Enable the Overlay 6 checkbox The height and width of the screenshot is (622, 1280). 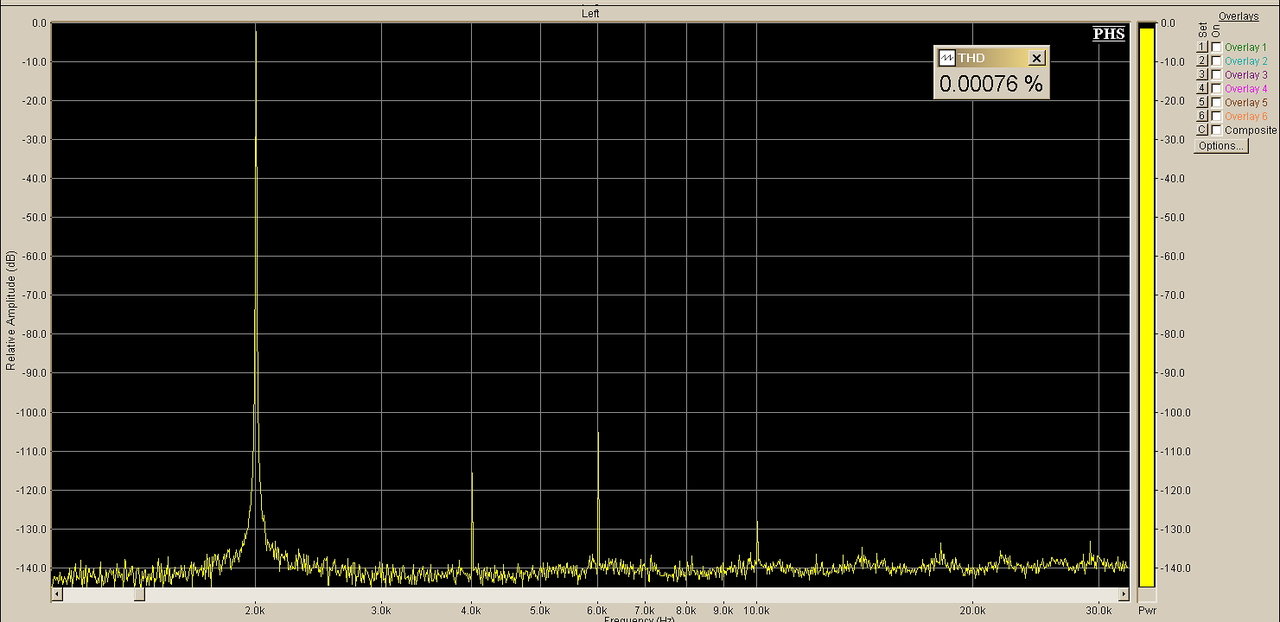tap(1216, 116)
